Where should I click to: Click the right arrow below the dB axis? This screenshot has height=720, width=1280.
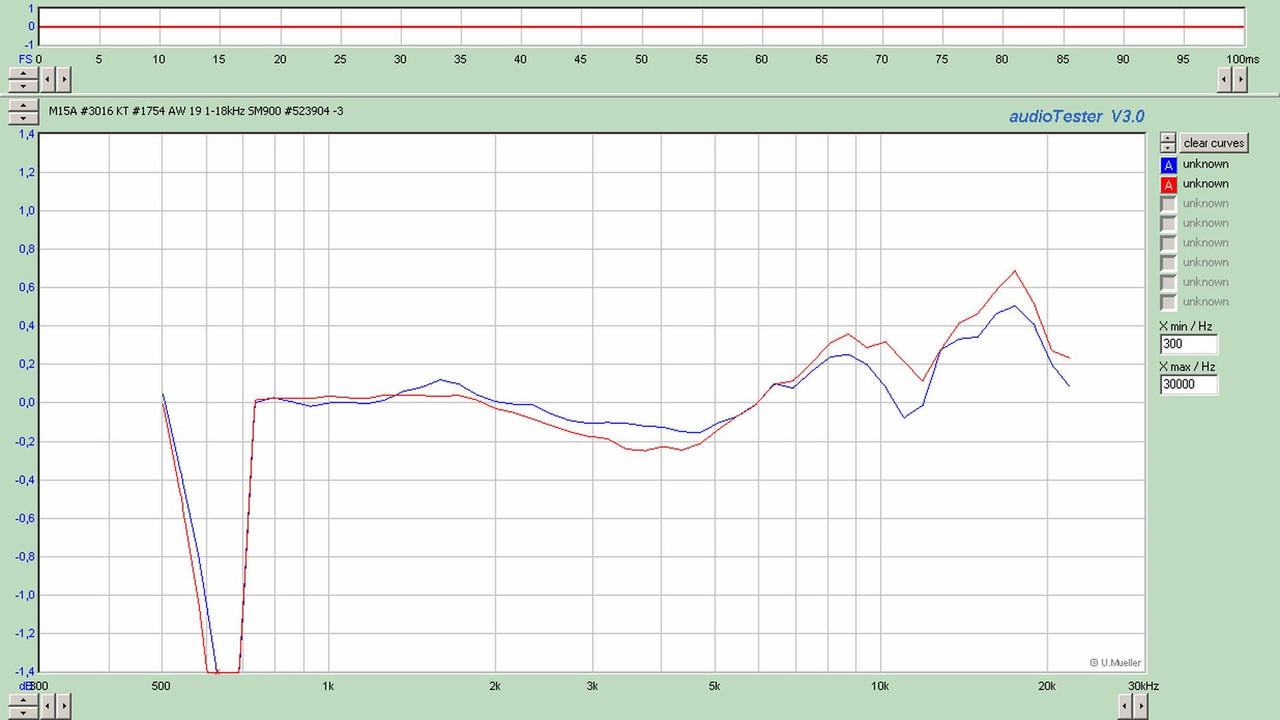[63, 705]
